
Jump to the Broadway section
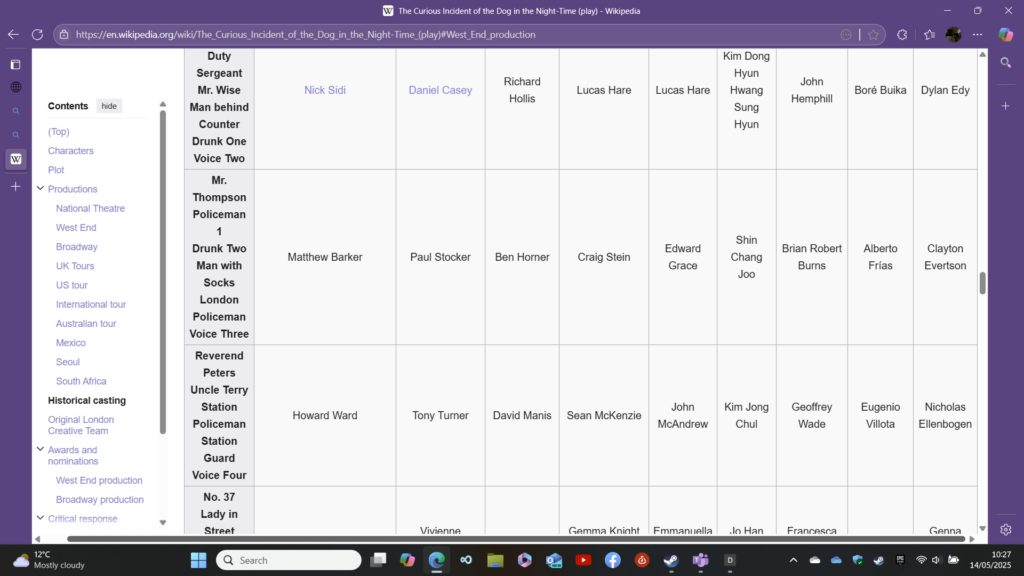click(76, 247)
